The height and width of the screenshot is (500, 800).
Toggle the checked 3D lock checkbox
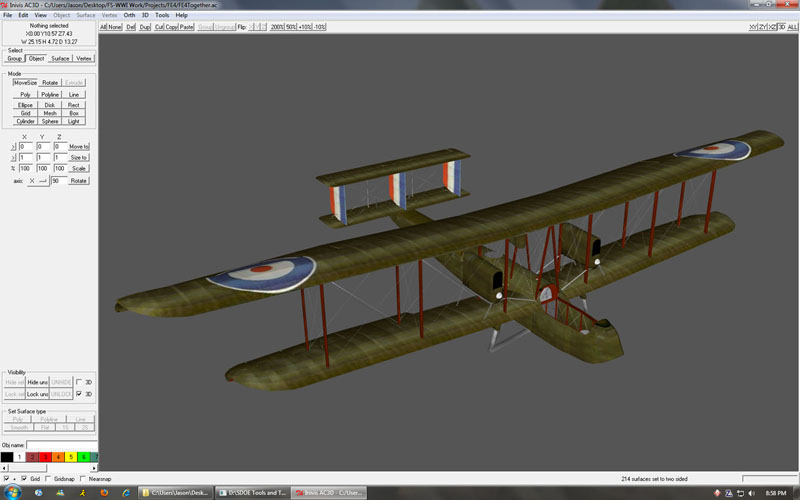[x=79, y=394]
